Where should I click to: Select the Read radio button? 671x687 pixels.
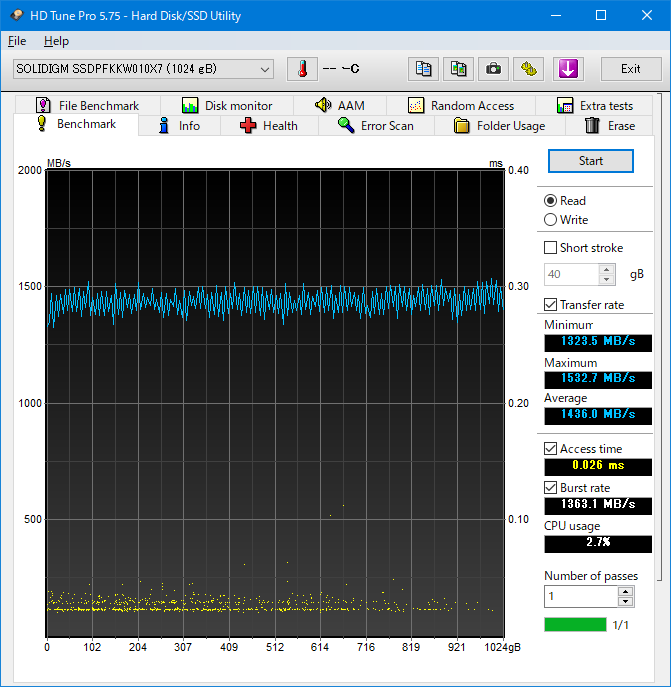550,201
